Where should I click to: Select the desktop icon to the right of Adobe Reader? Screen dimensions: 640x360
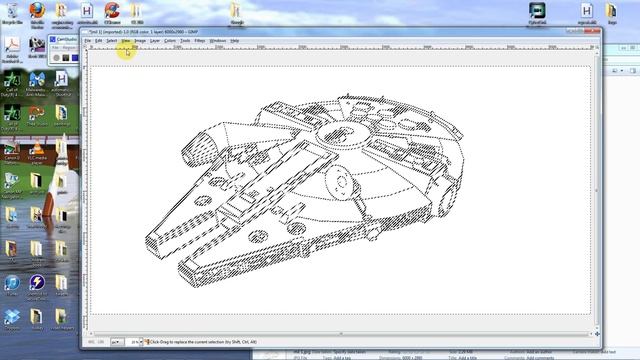(37, 47)
